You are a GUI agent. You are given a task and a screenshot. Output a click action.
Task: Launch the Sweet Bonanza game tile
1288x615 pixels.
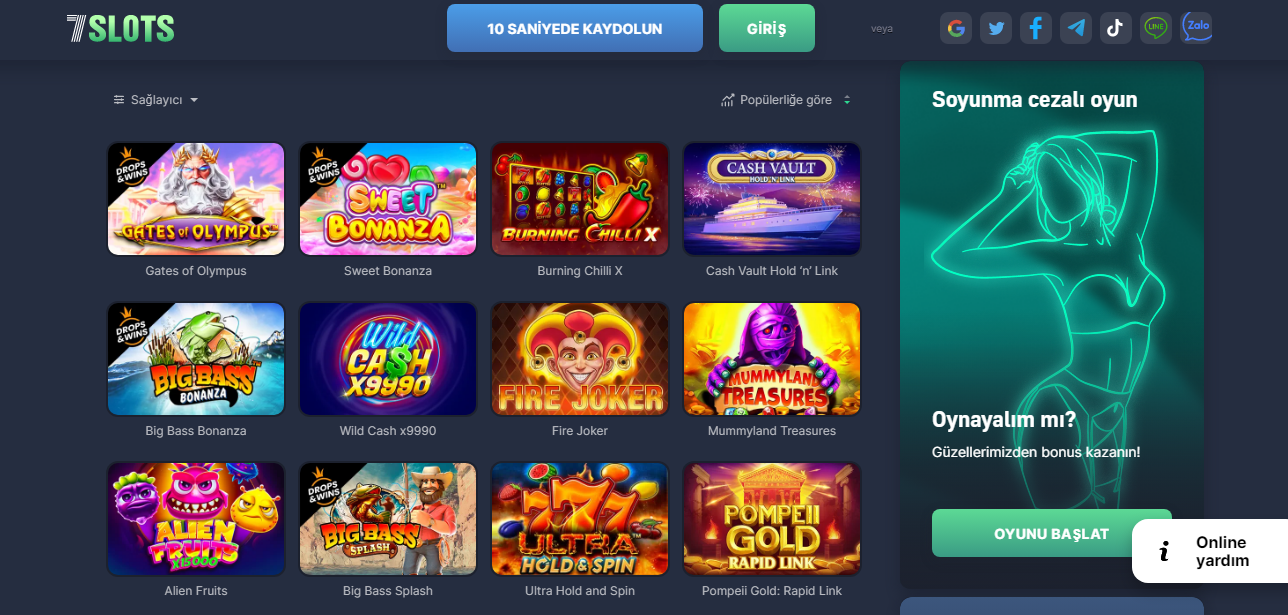click(388, 199)
